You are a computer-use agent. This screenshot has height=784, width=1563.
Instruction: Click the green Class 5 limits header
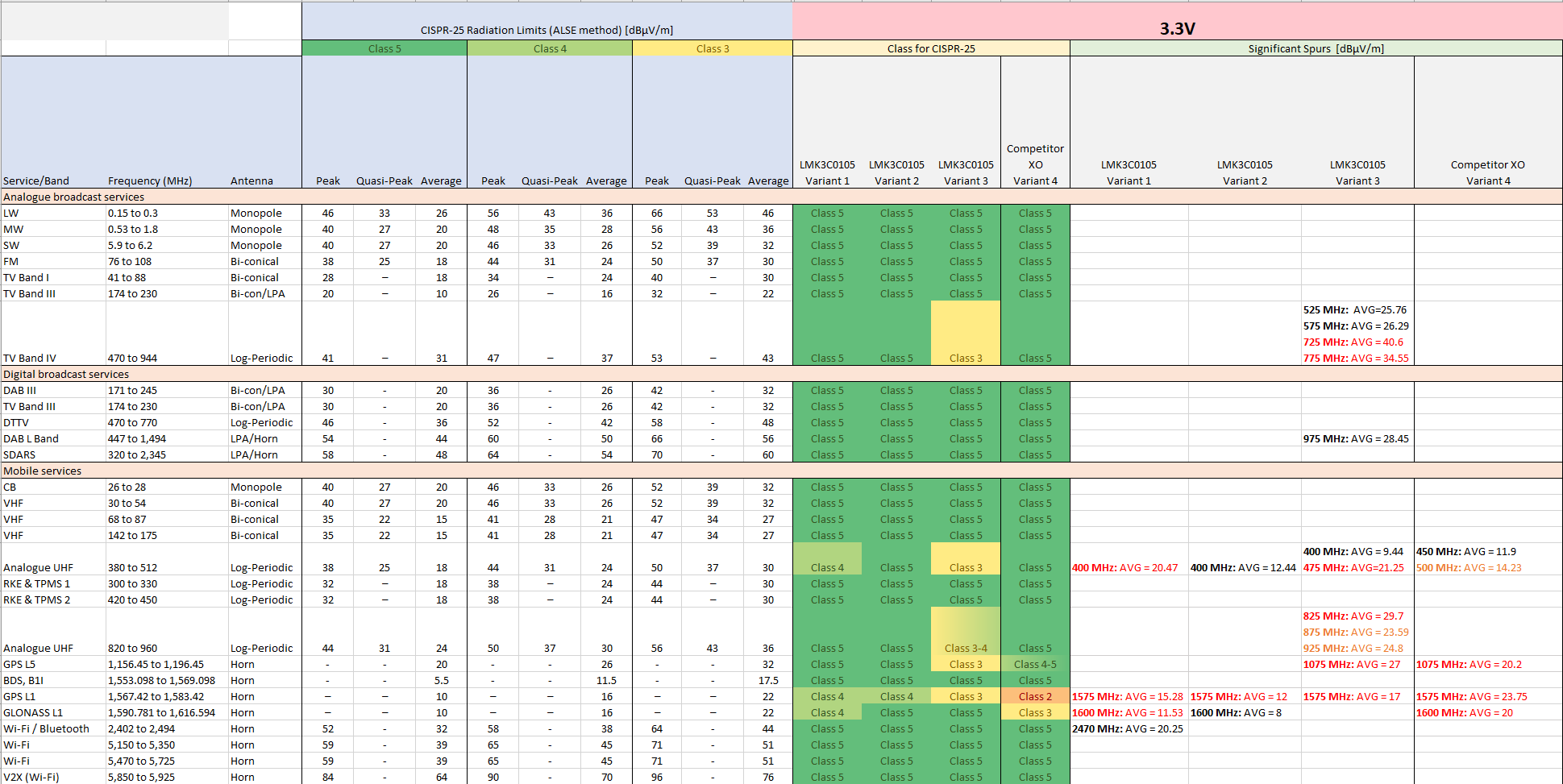(x=385, y=49)
